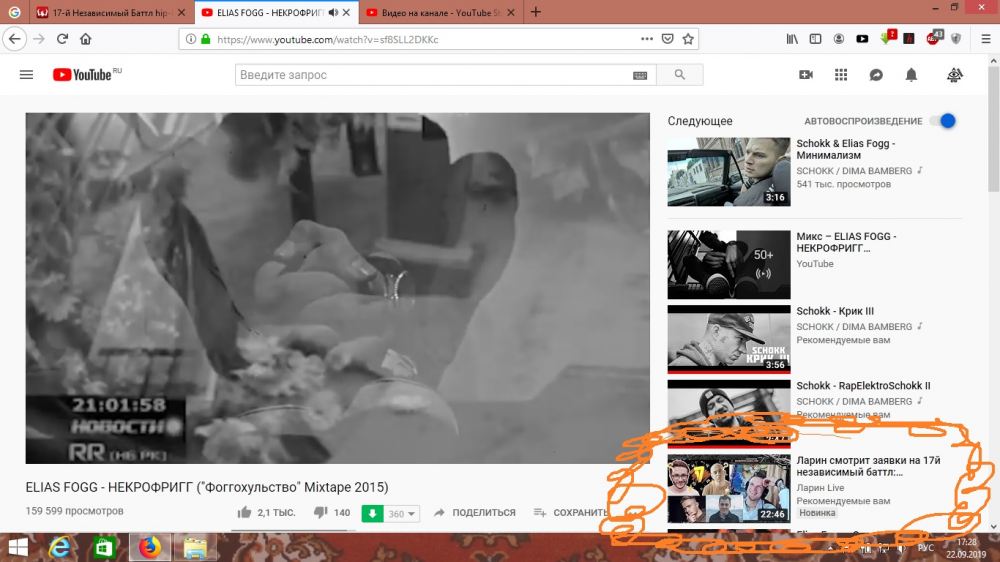This screenshot has width=1000, height=562.
Task: Open YouTube messages icon
Action: [x=876, y=75]
